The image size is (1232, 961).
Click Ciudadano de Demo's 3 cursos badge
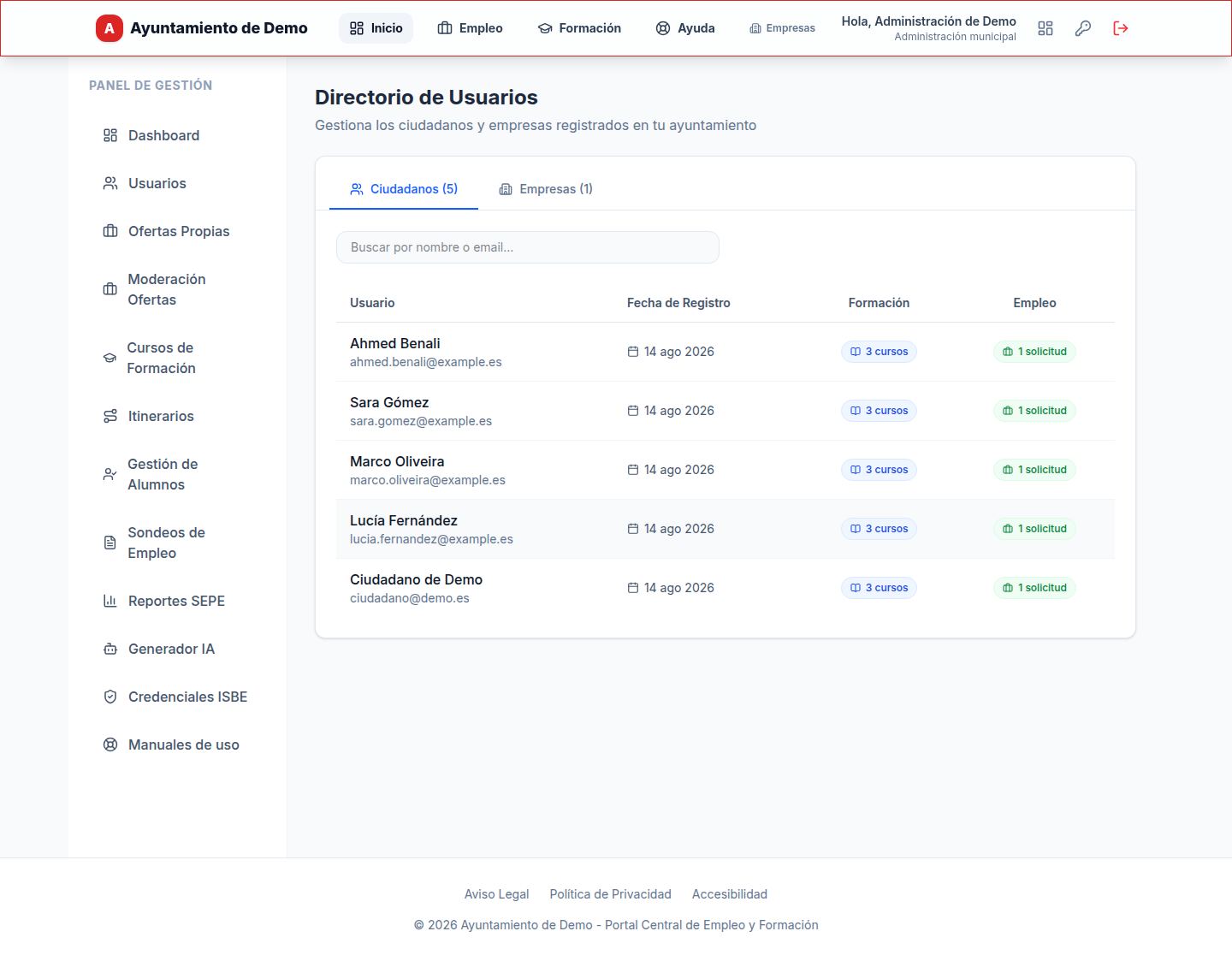tap(879, 588)
